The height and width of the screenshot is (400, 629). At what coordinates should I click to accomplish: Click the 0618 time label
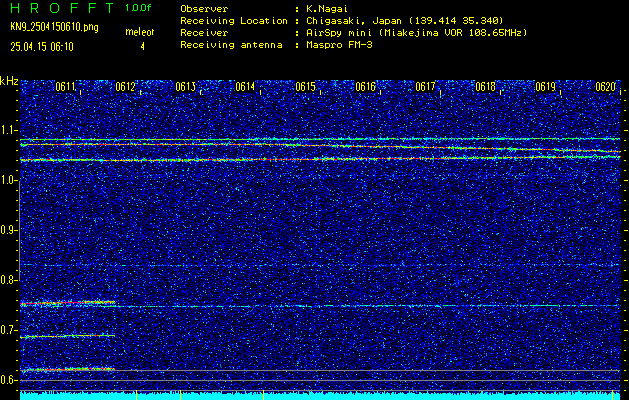click(x=485, y=87)
